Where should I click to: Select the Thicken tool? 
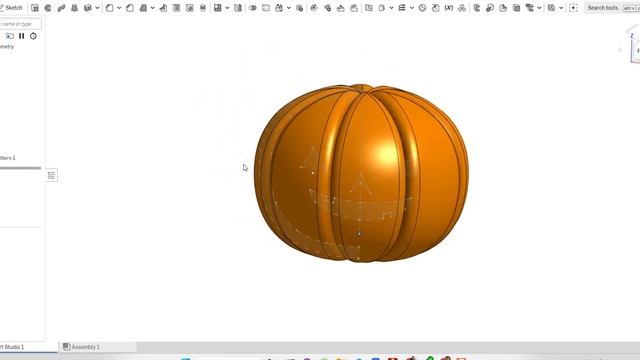pos(87,8)
